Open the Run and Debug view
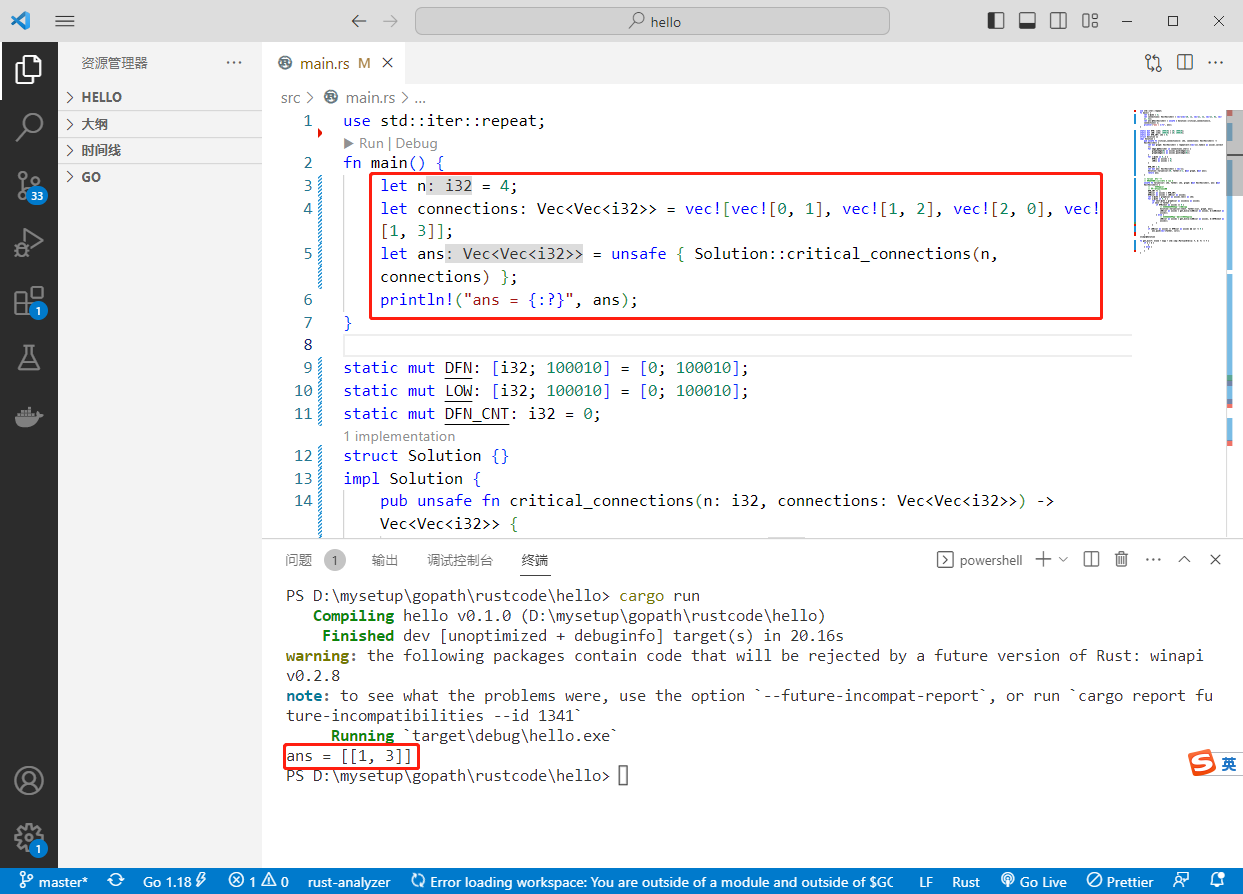Viewport: 1243px width, 894px height. [x=29, y=243]
